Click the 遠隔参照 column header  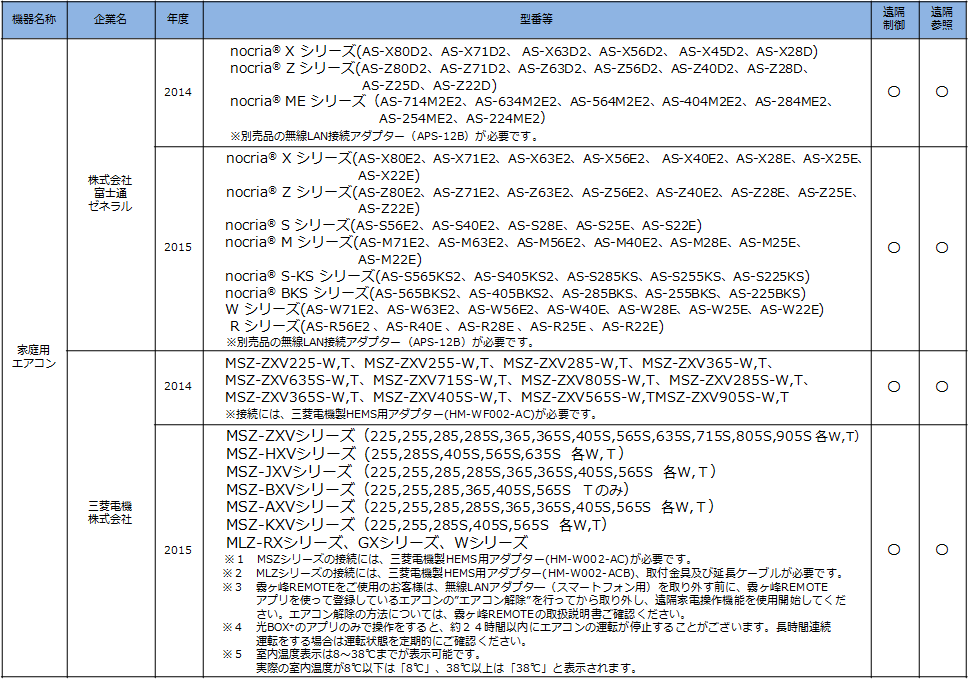click(942, 20)
